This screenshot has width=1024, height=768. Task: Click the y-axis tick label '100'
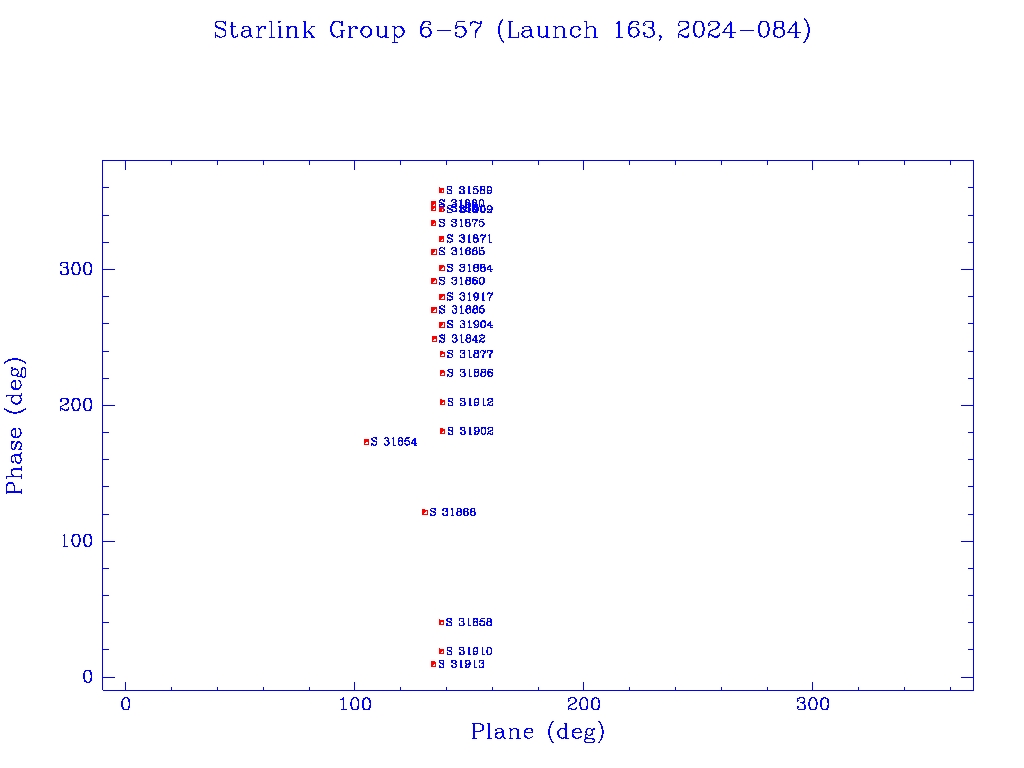point(77,541)
